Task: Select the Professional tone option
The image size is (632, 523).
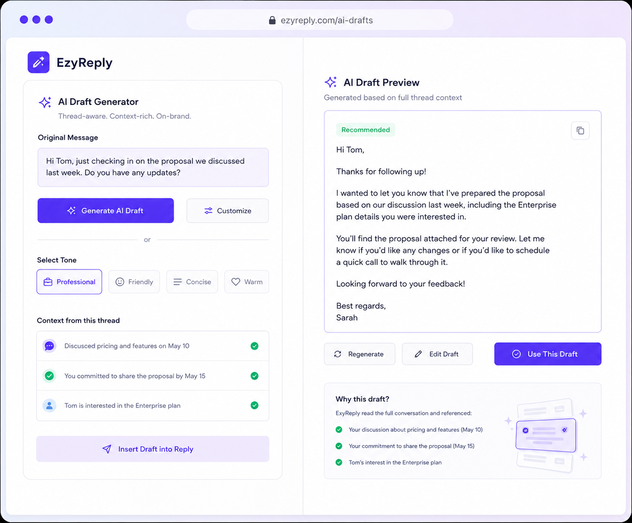Action: [x=69, y=282]
